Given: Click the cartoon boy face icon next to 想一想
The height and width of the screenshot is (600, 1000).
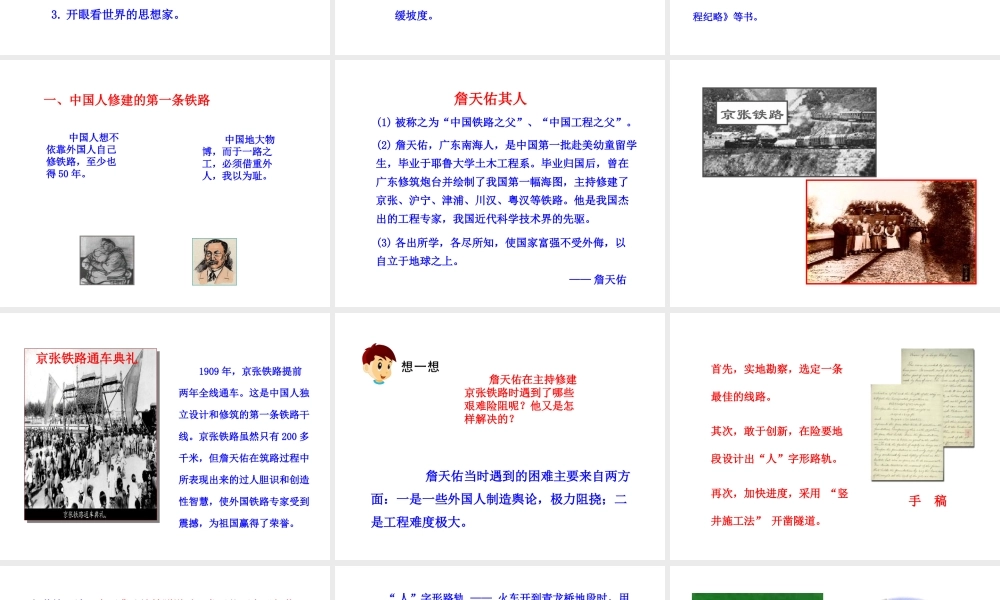Looking at the screenshot, I should tap(379, 364).
